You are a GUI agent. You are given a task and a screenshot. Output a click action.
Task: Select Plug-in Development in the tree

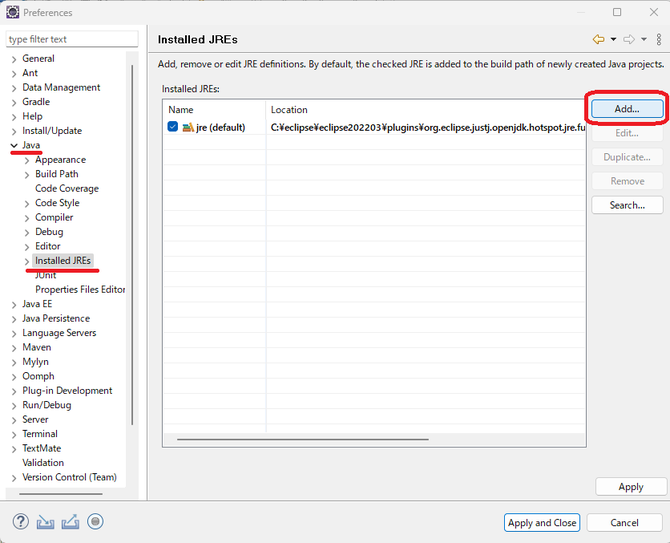click(x=67, y=390)
